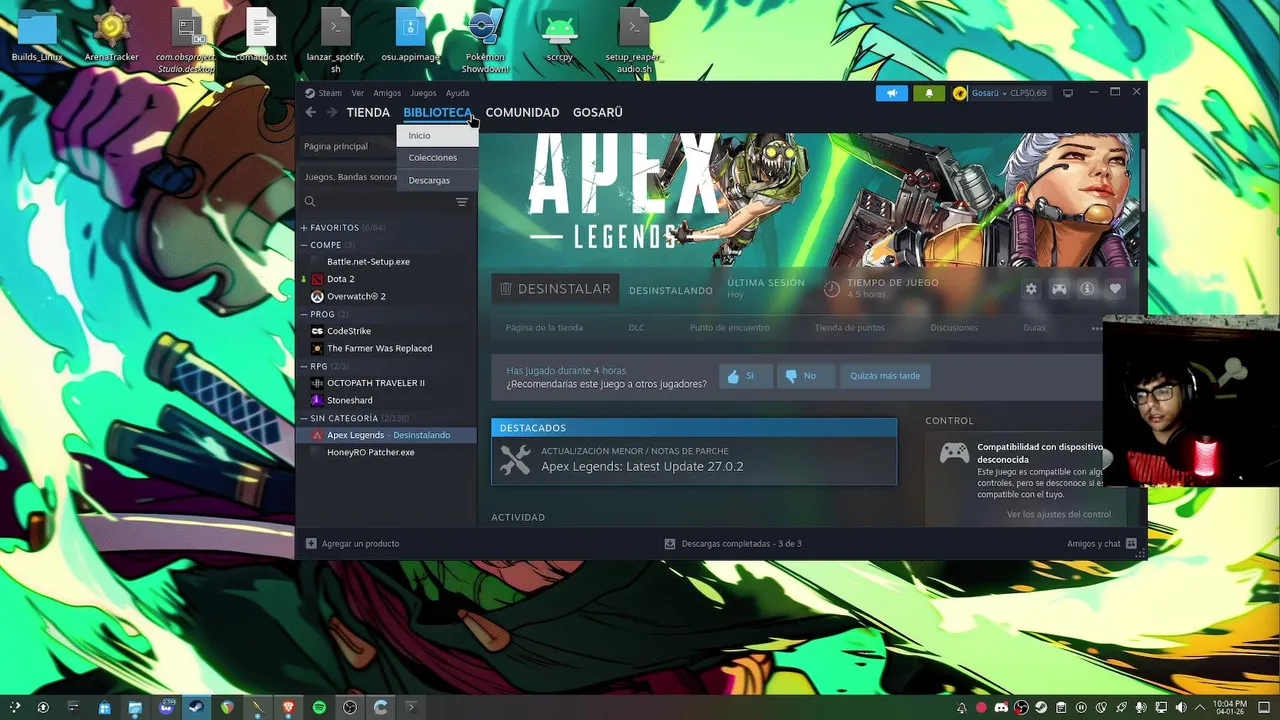Screen dimensions: 1280x720
Task: Choose Colecciones from Biblioteca dropdown
Action: click(437, 157)
